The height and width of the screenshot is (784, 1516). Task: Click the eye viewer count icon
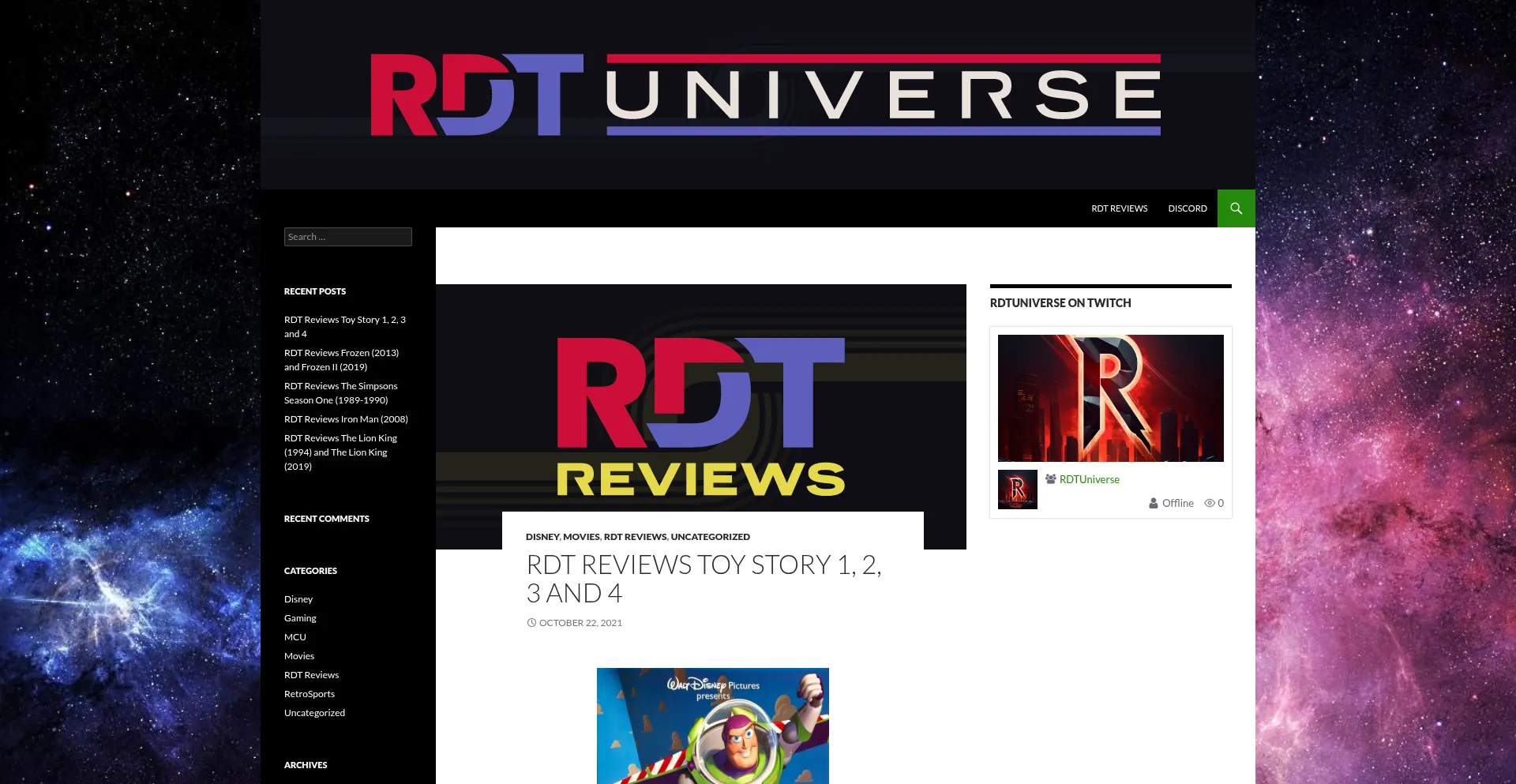[x=1209, y=503]
